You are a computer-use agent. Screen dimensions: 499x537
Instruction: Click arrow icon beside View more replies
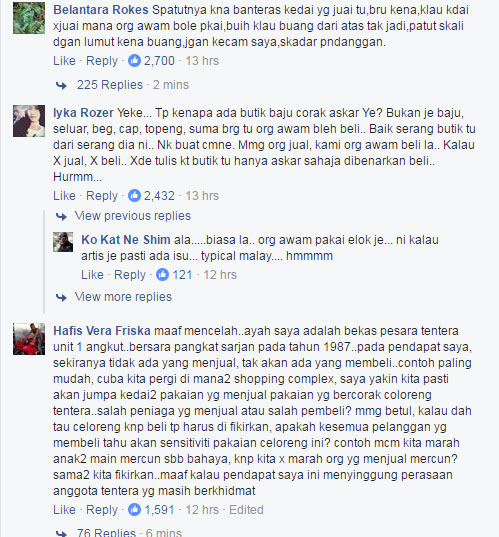pyautogui.click(x=61, y=297)
